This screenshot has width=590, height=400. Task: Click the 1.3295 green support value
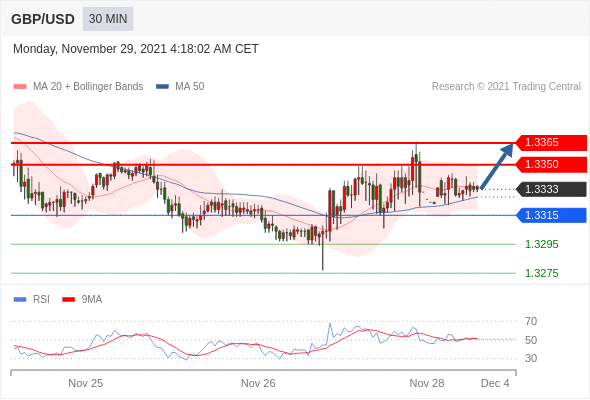pos(541,244)
